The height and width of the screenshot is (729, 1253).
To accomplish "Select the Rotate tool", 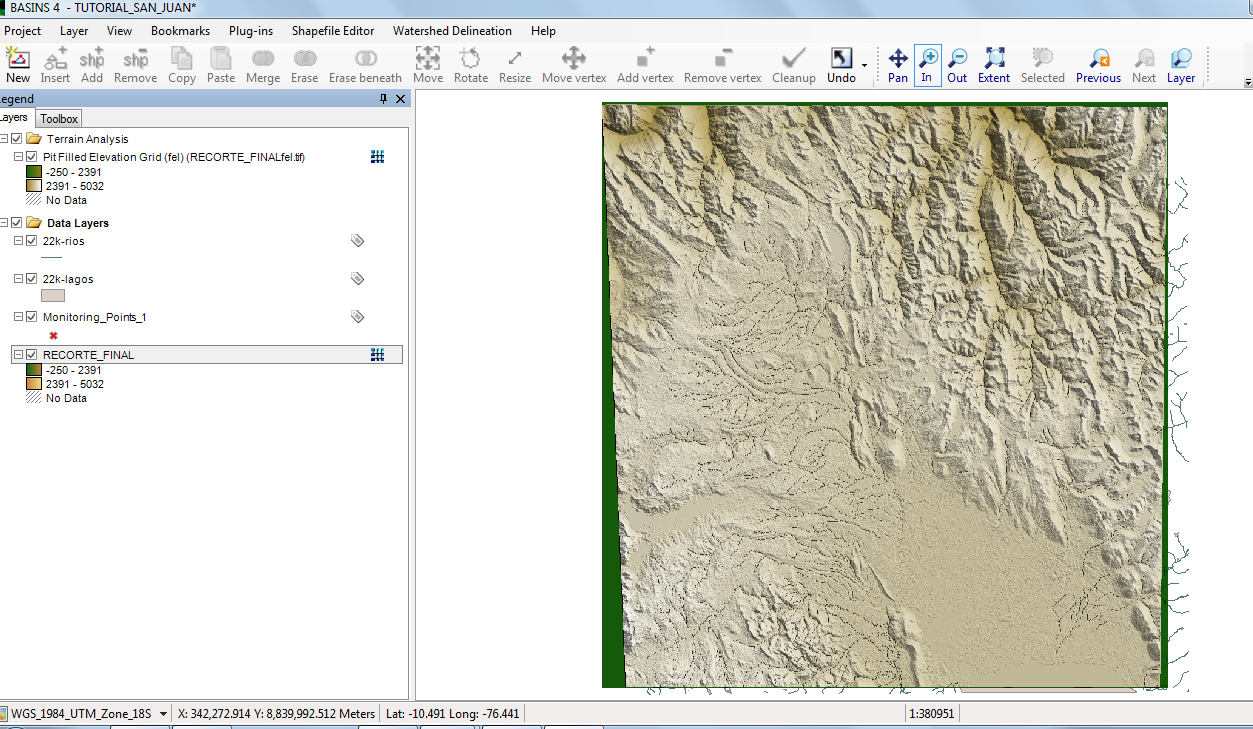I will (x=470, y=58).
